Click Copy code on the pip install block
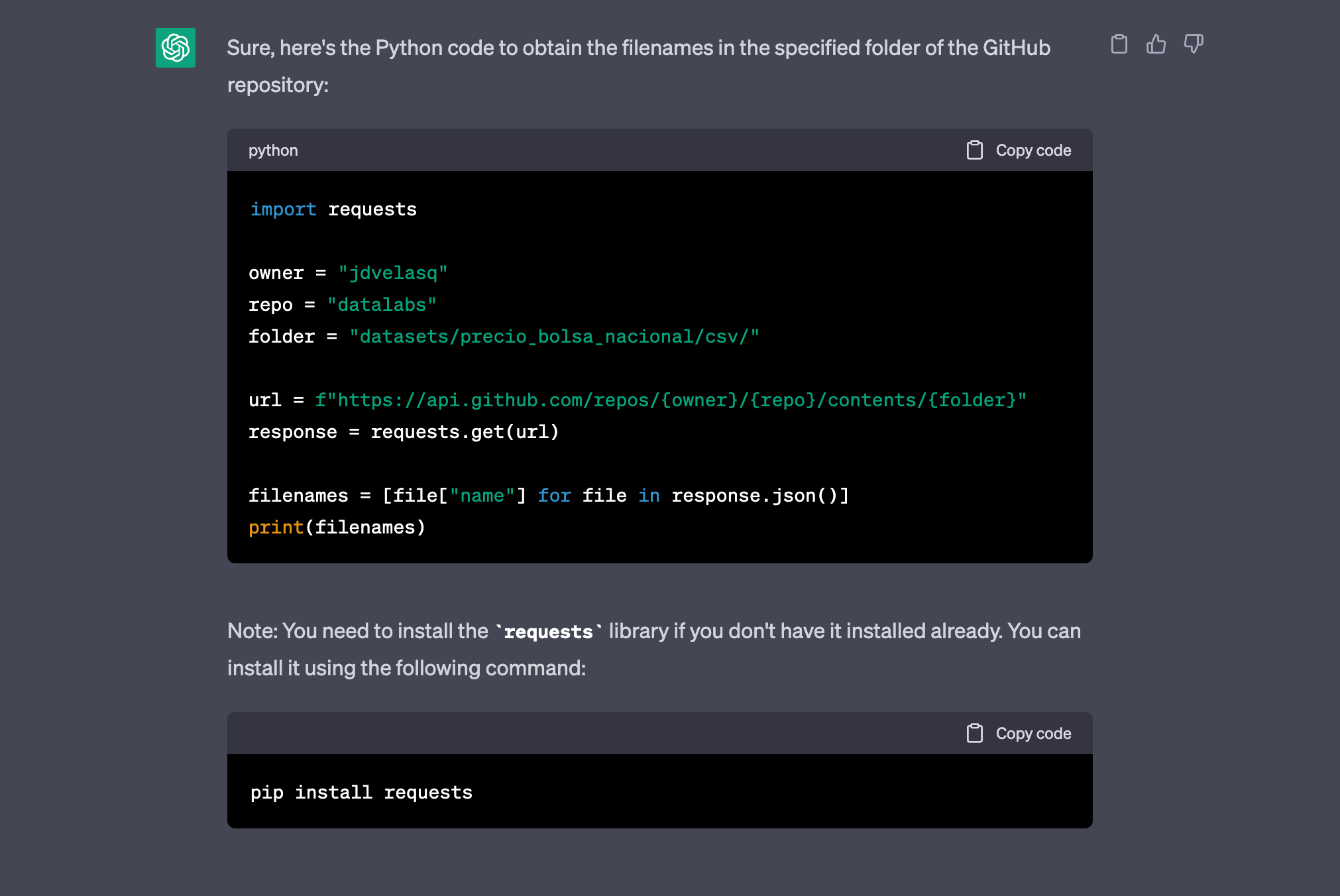Image resolution: width=1340 pixels, height=896 pixels. (x=1033, y=734)
